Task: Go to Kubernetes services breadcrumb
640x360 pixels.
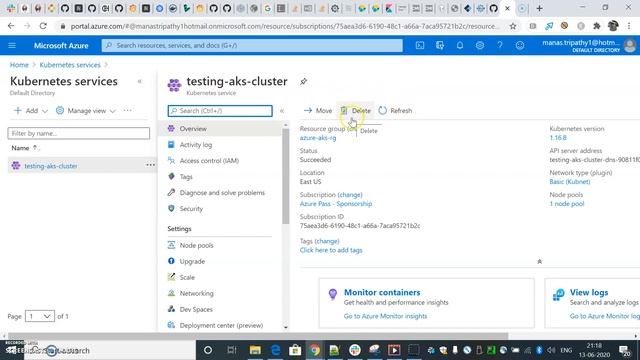Action: coord(70,65)
